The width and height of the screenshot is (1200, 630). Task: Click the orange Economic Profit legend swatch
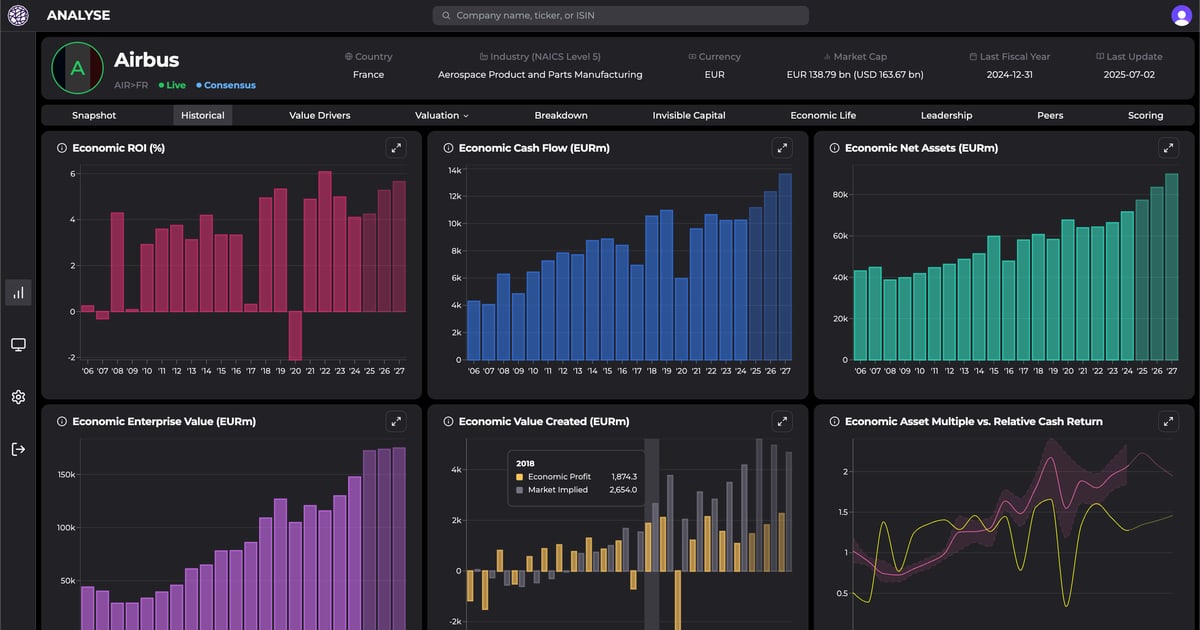pyautogui.click(x=519, y=477)
